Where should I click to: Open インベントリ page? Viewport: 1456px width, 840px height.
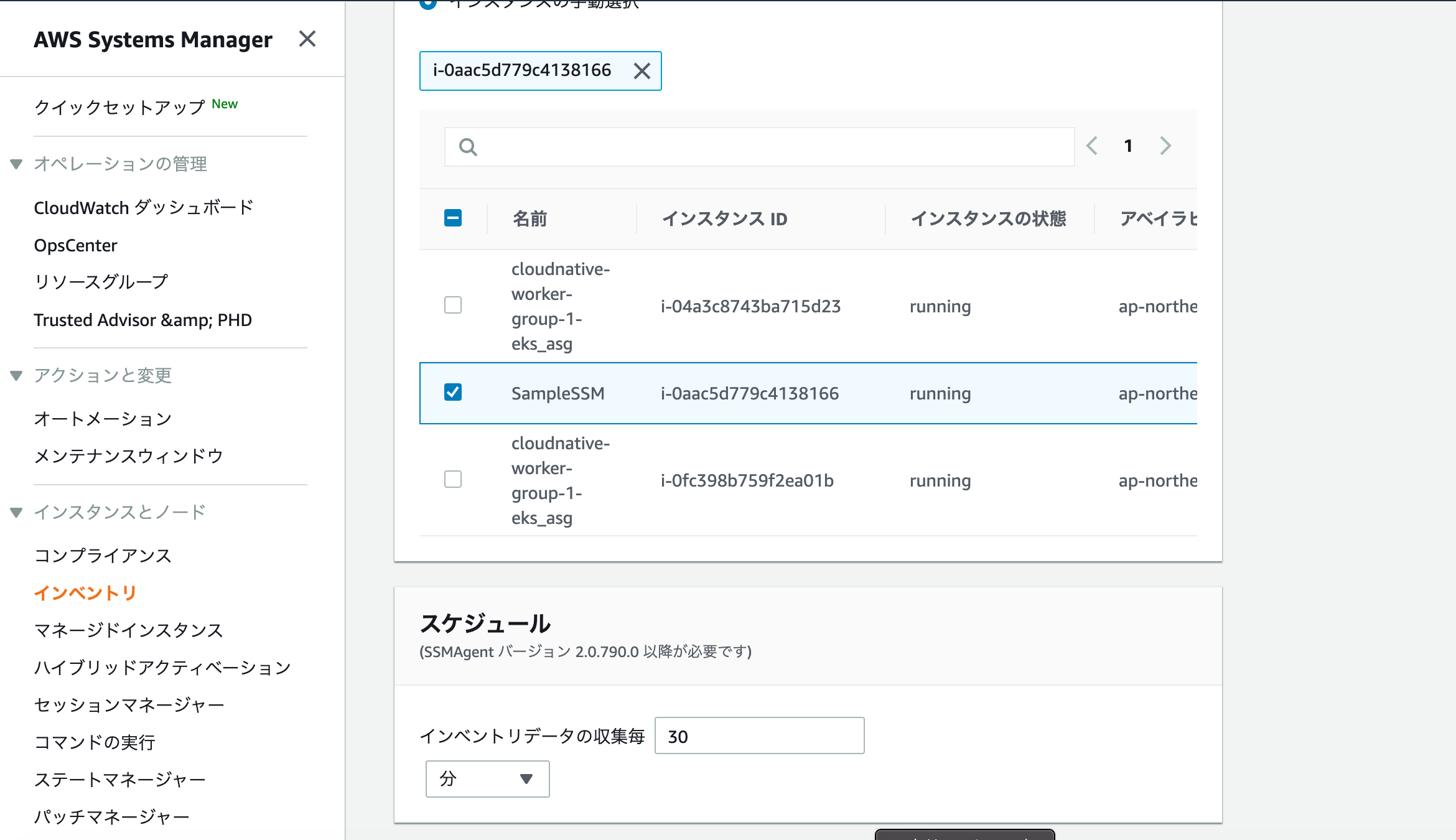point(85,593)
